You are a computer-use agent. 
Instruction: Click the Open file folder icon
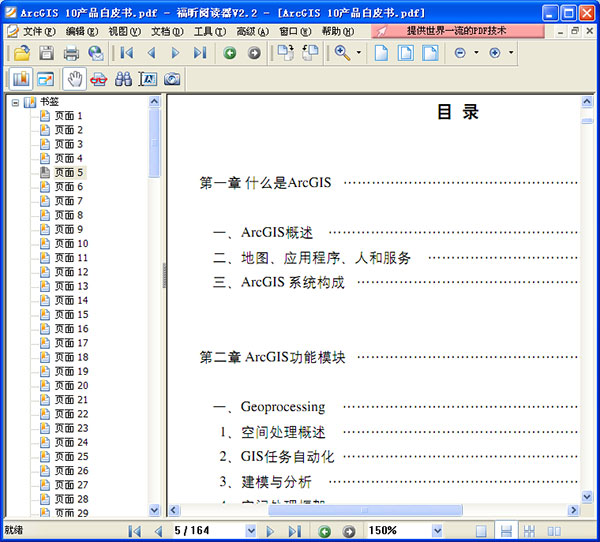click(x=22, y=53)
